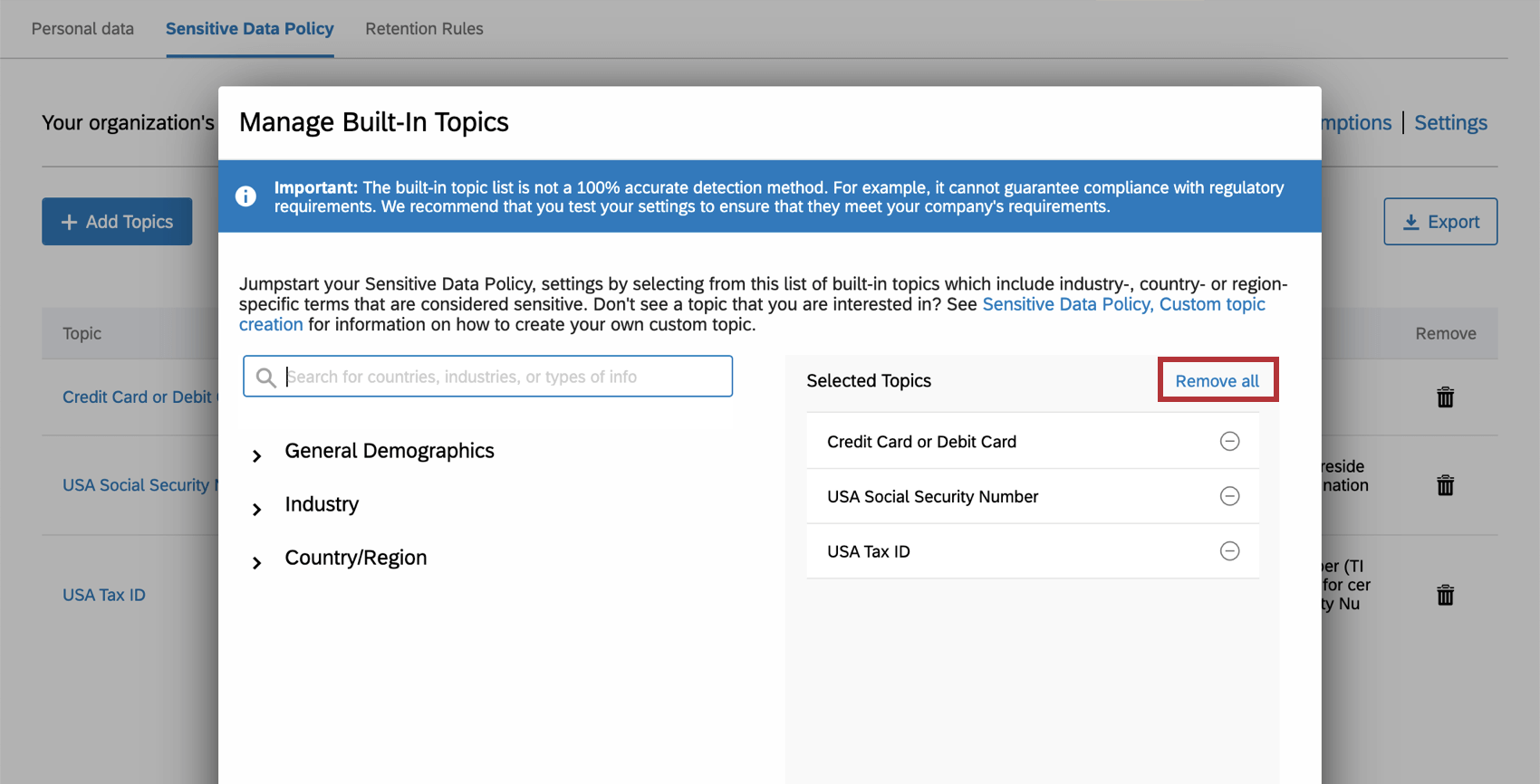
Task: Click the search magnifier icon
Action: coord(265,378)
